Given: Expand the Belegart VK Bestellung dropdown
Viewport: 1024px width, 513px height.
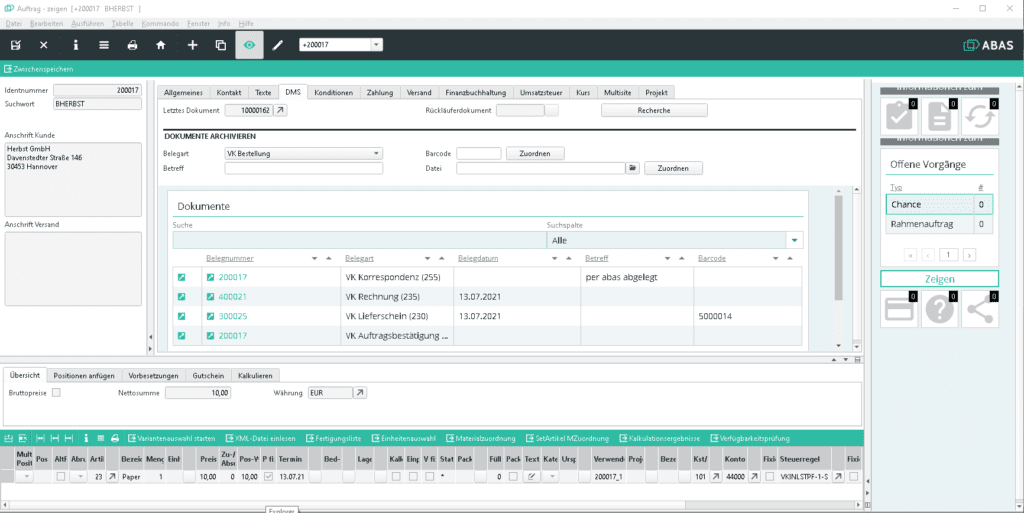Looking at the screenshot, I should tap(376, 153).
